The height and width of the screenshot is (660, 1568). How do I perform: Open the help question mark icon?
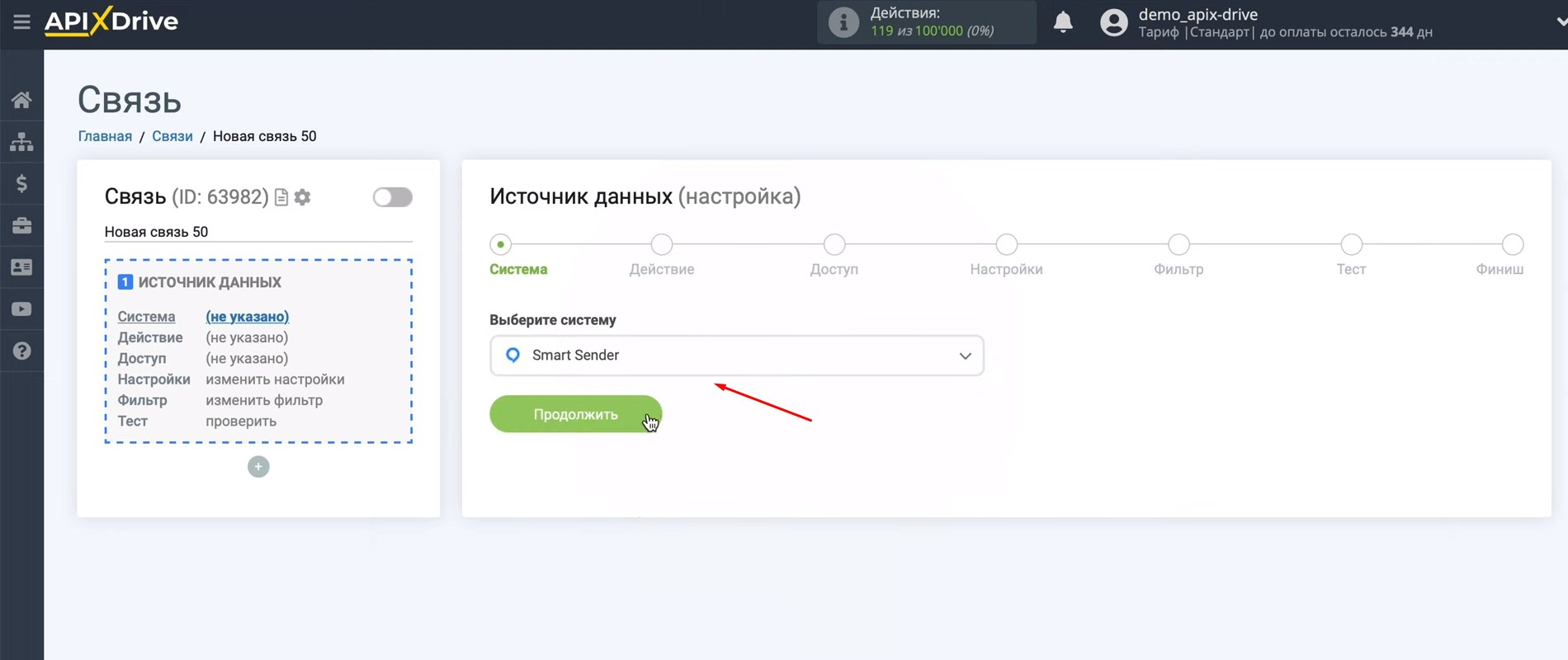point(21,351)
